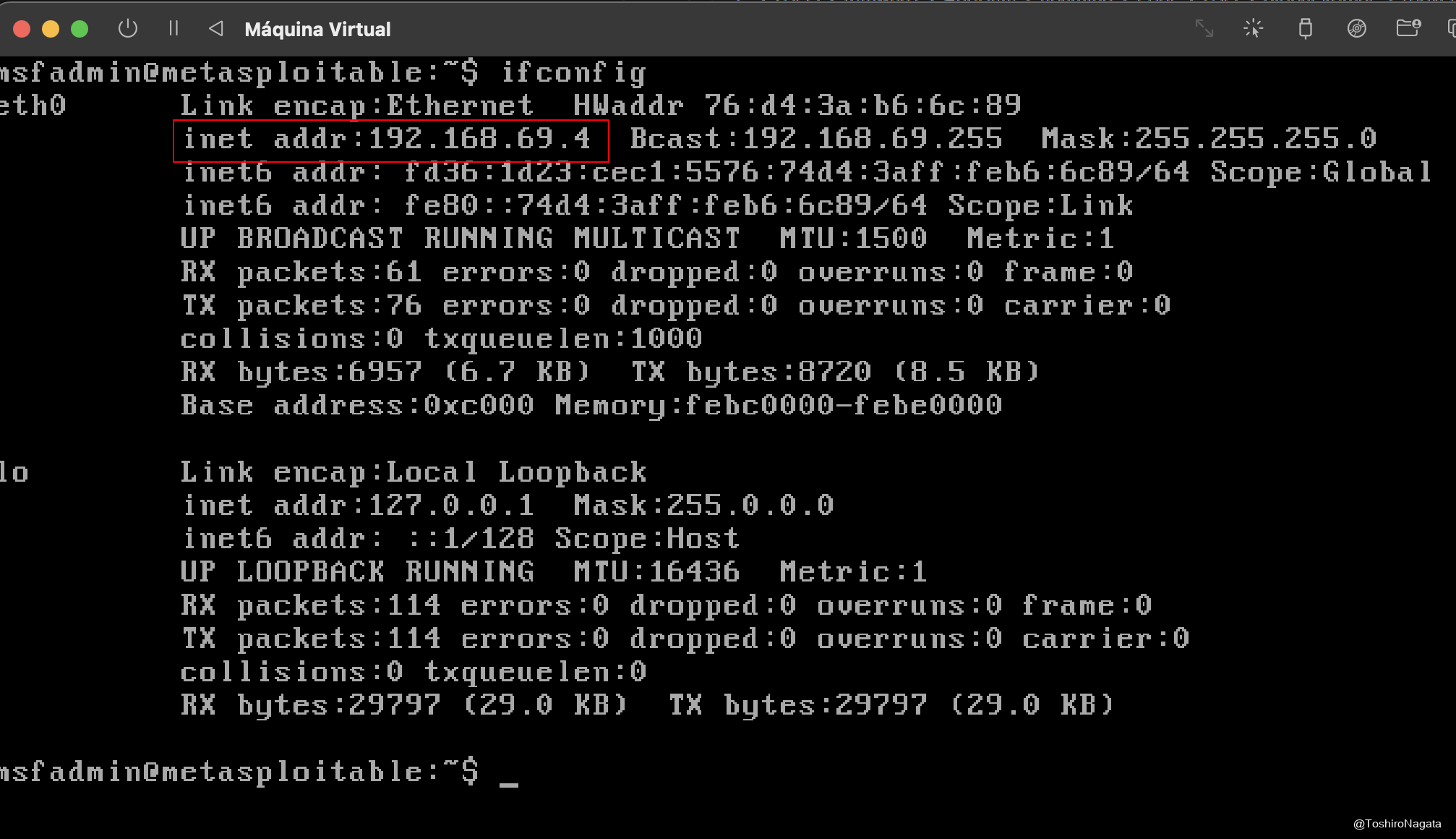Open the CD/DVD drive image menu

tap(1357, 29)
